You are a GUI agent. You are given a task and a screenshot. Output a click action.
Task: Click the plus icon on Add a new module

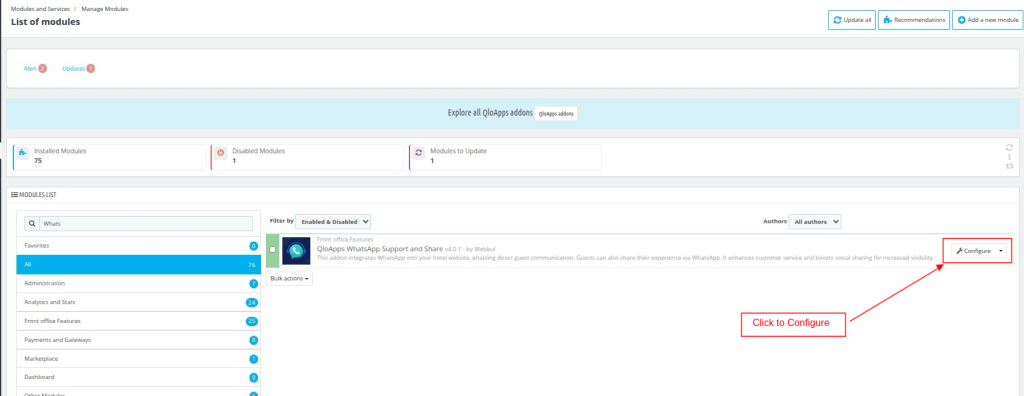coord(961,20)
